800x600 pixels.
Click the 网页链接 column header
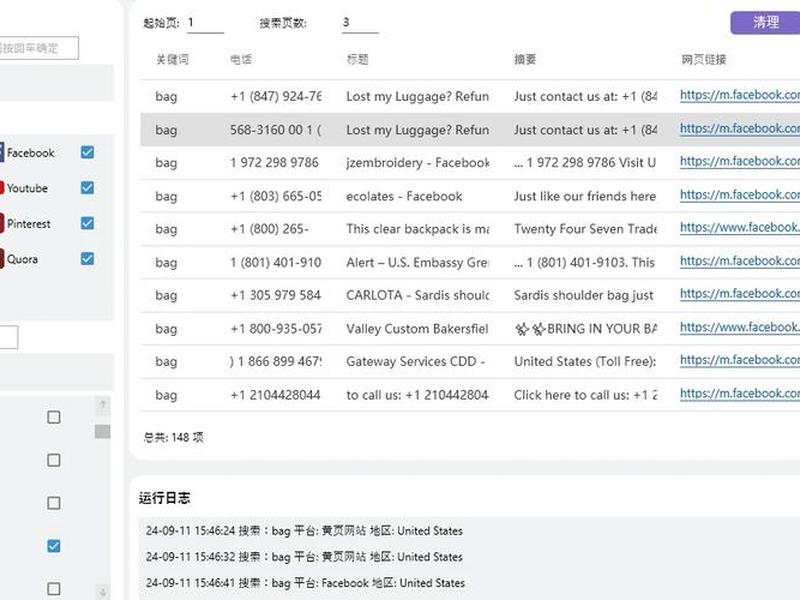pos(704,60)
